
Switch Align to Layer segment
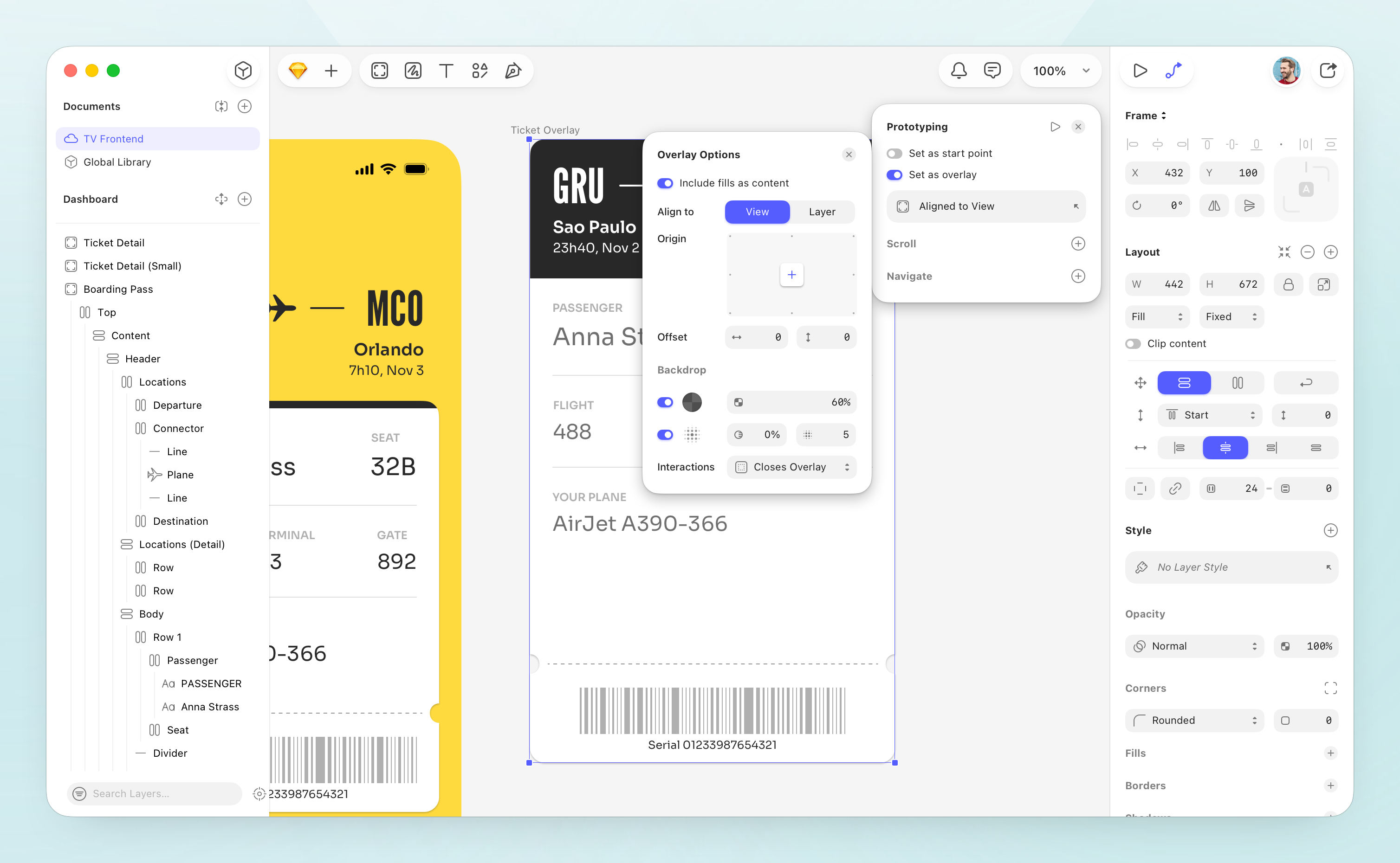click(822, 212)
